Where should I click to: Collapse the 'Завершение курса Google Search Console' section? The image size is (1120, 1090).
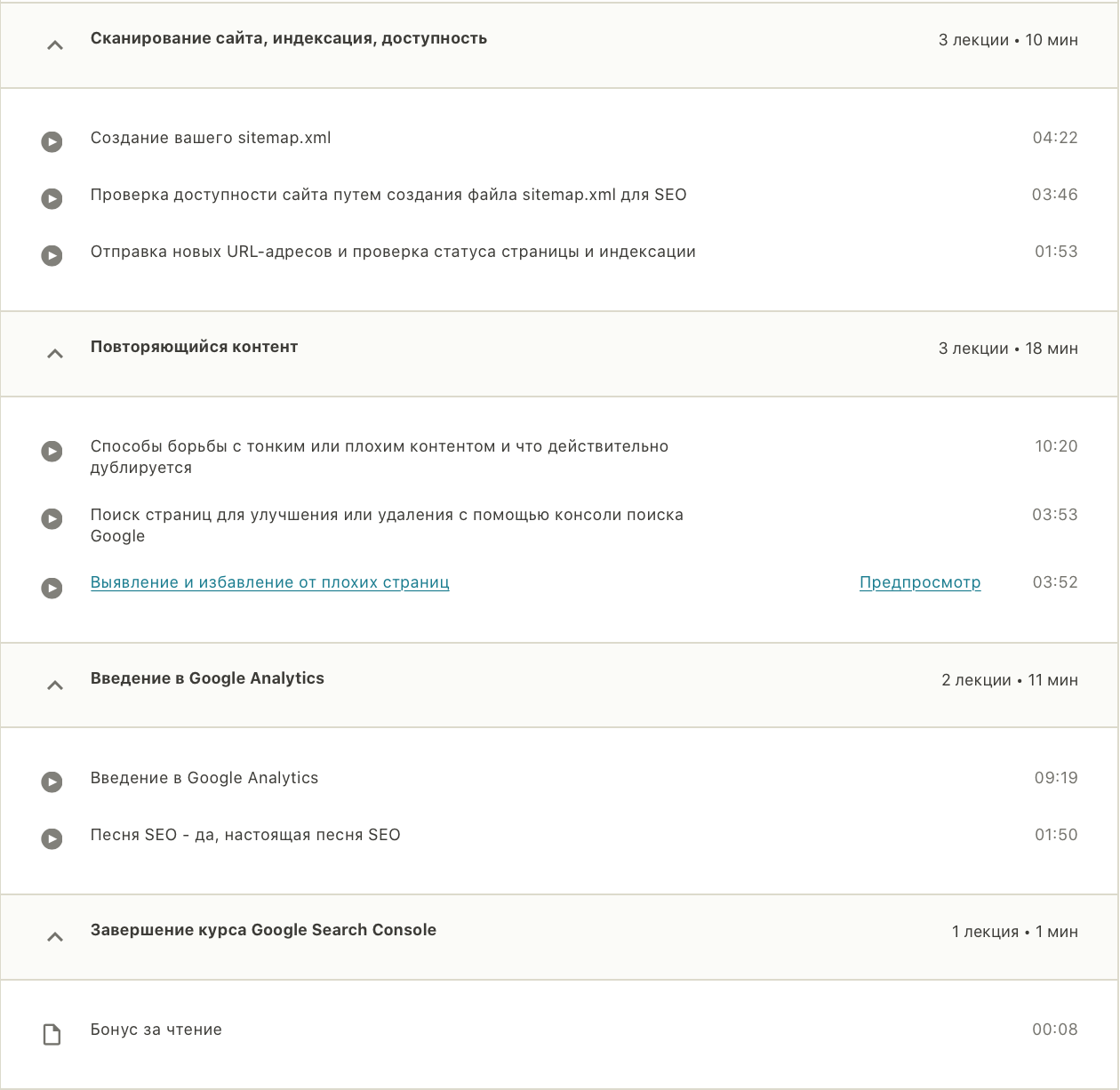[x=54, y=936]
